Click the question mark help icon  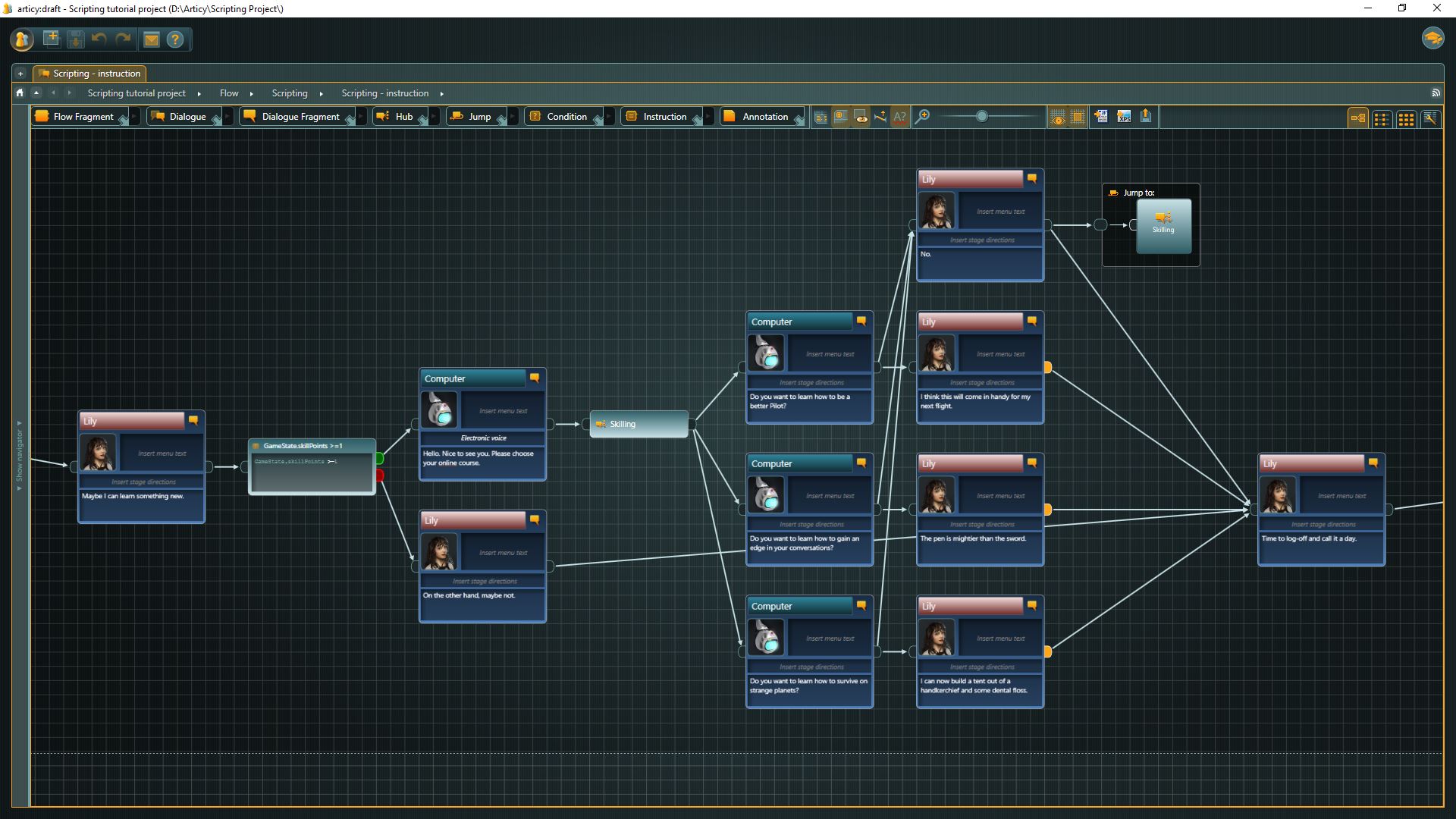(175, 39)
